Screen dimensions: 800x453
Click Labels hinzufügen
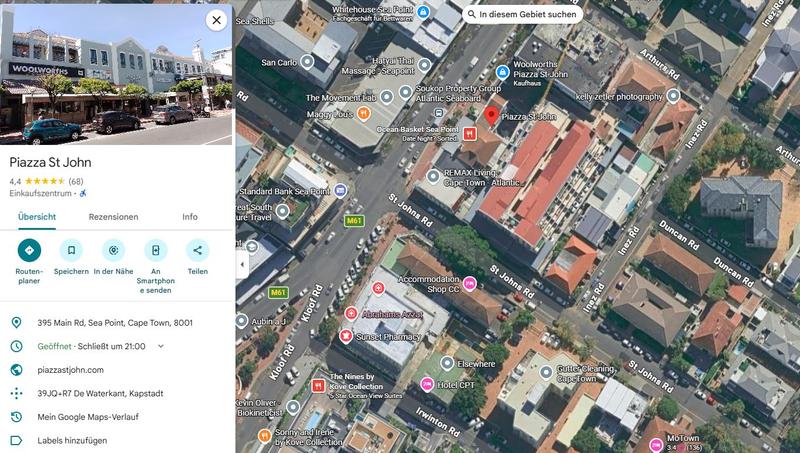pyautogui.click(x=72, y=440)
